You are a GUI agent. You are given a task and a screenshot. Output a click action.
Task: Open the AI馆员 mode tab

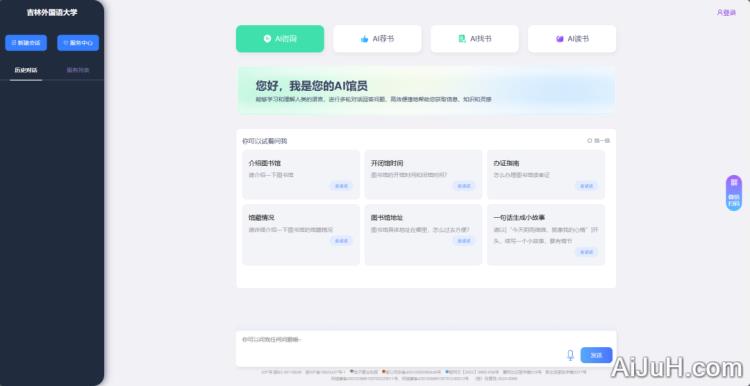tap(280, 39)
